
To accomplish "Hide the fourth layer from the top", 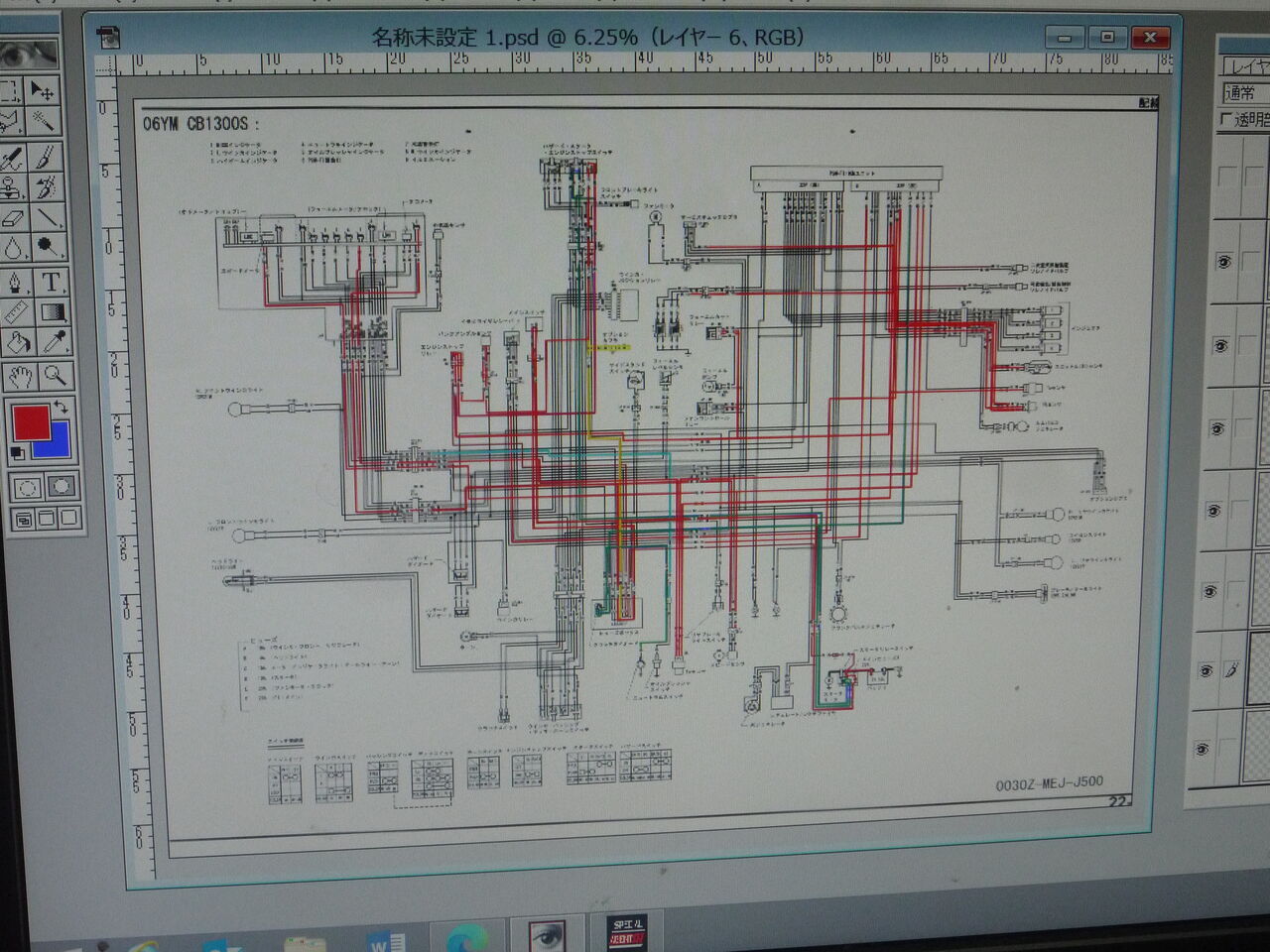I will click(1217, 428).
